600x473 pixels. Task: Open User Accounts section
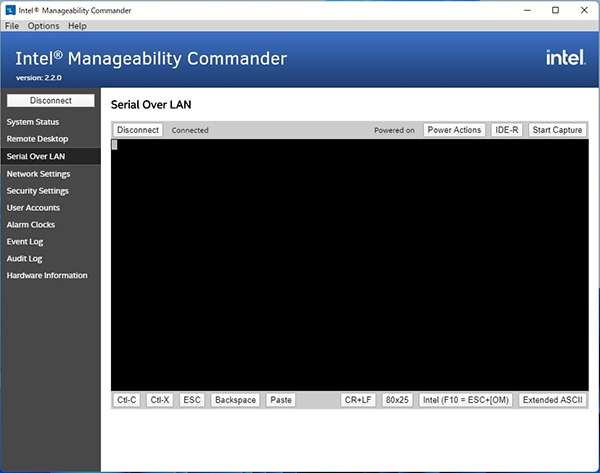pyautogui.click(x=33, y=208)
